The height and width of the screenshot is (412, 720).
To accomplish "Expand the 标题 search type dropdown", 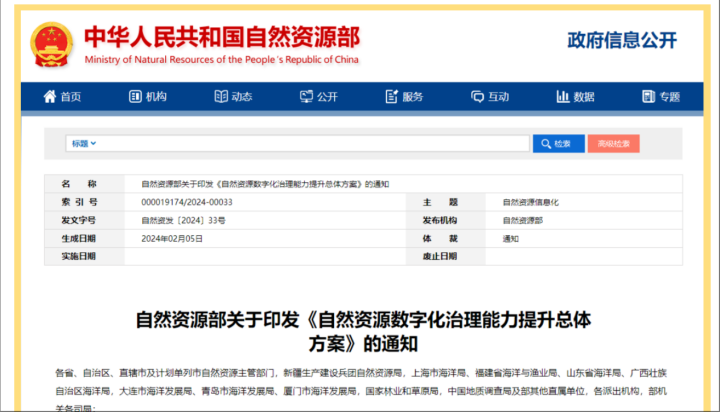I will point(83,144).
